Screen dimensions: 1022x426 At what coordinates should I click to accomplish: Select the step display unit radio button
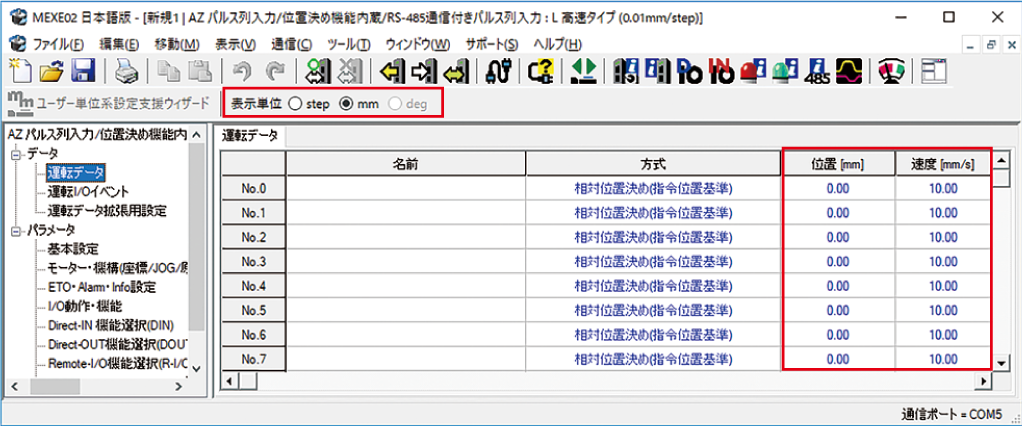tap(295, 103)
